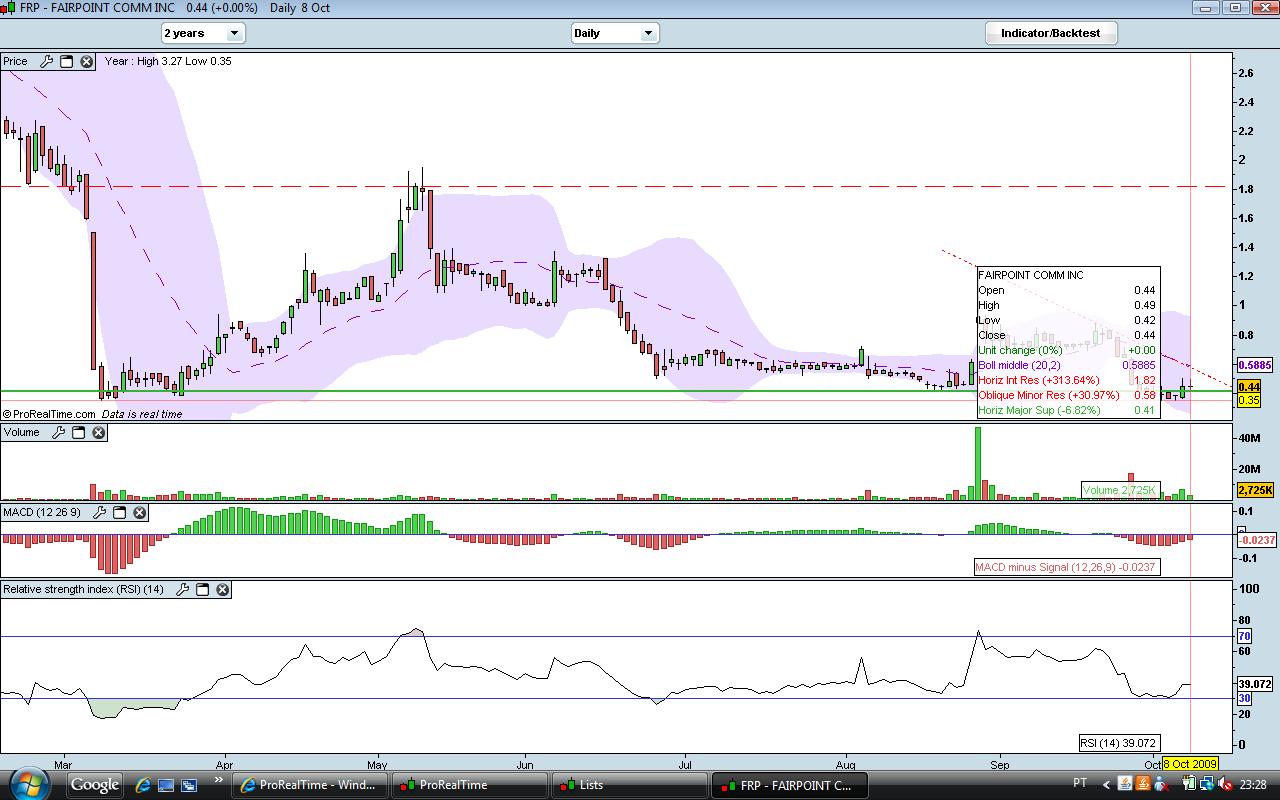
Task: Click 'Horiz Major Sup' row in tooltip
Action: point(1067,410)
